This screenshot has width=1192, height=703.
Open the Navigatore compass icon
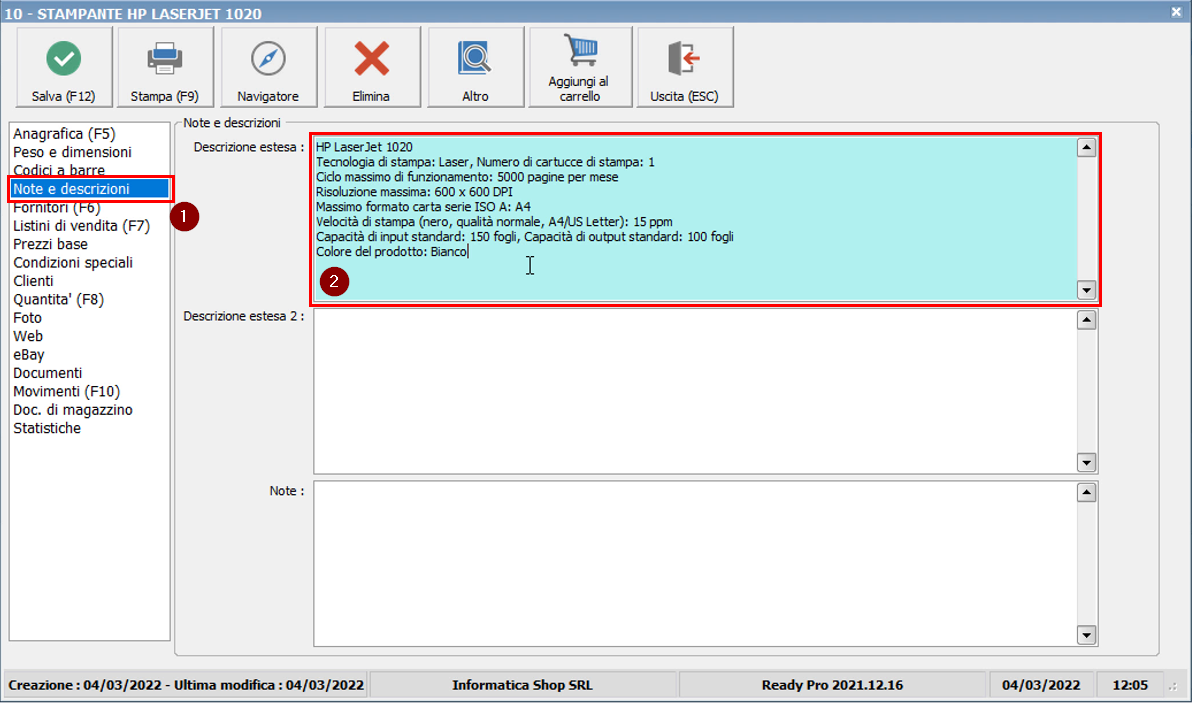tap(268, 59)
